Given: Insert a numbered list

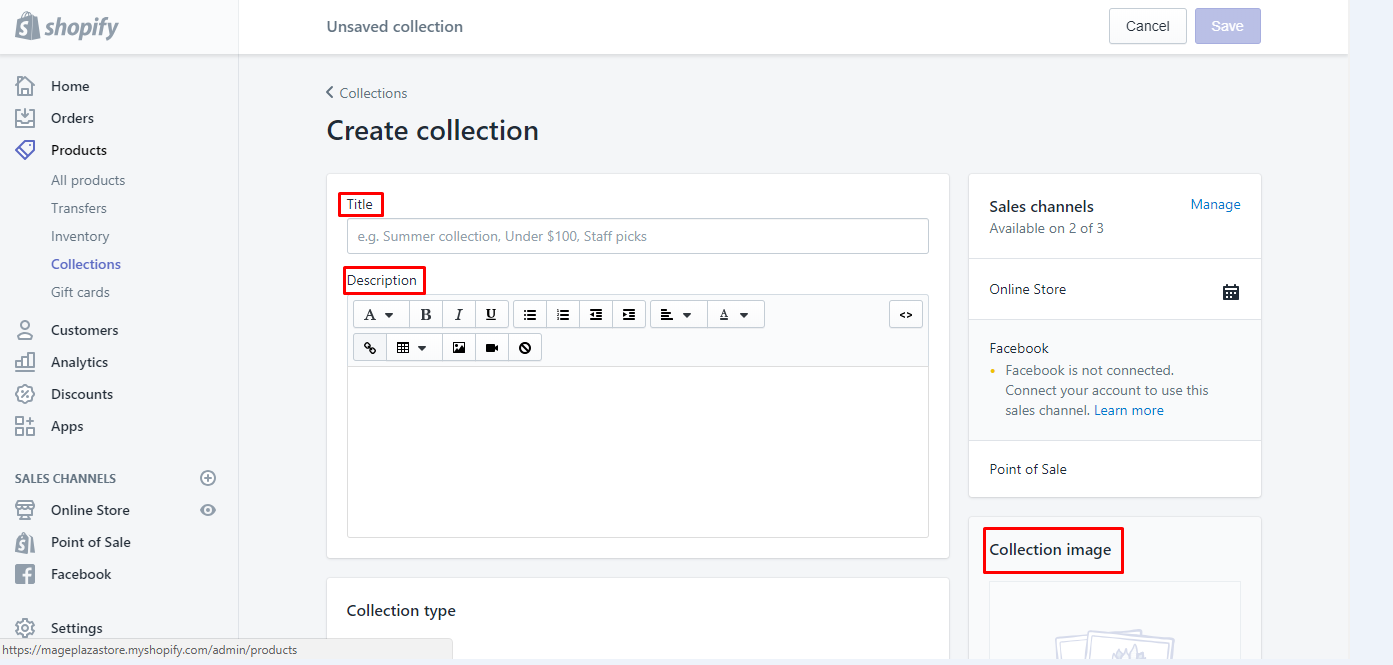Looking at the screenshot, I should tap(563, 314).
